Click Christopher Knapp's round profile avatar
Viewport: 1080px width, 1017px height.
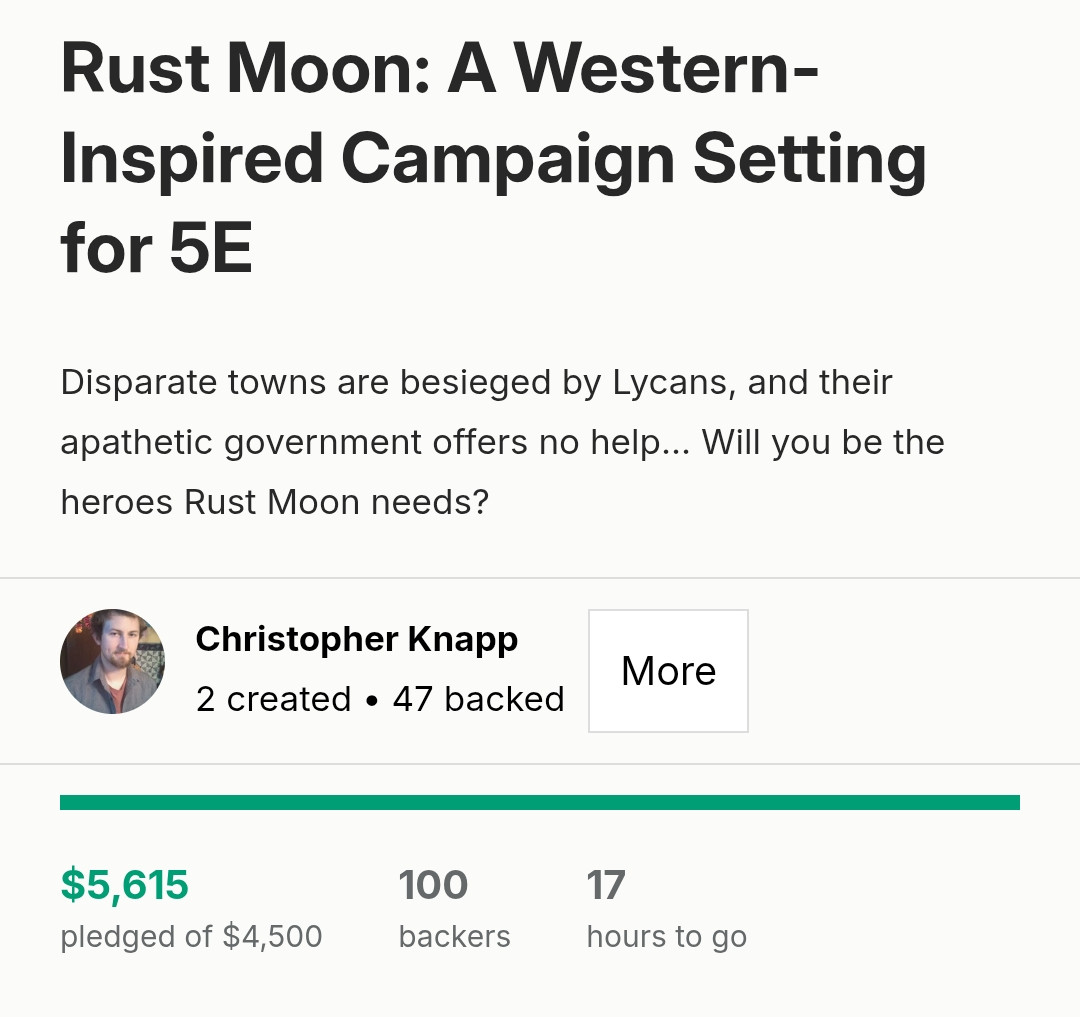[x=112, y=661]
